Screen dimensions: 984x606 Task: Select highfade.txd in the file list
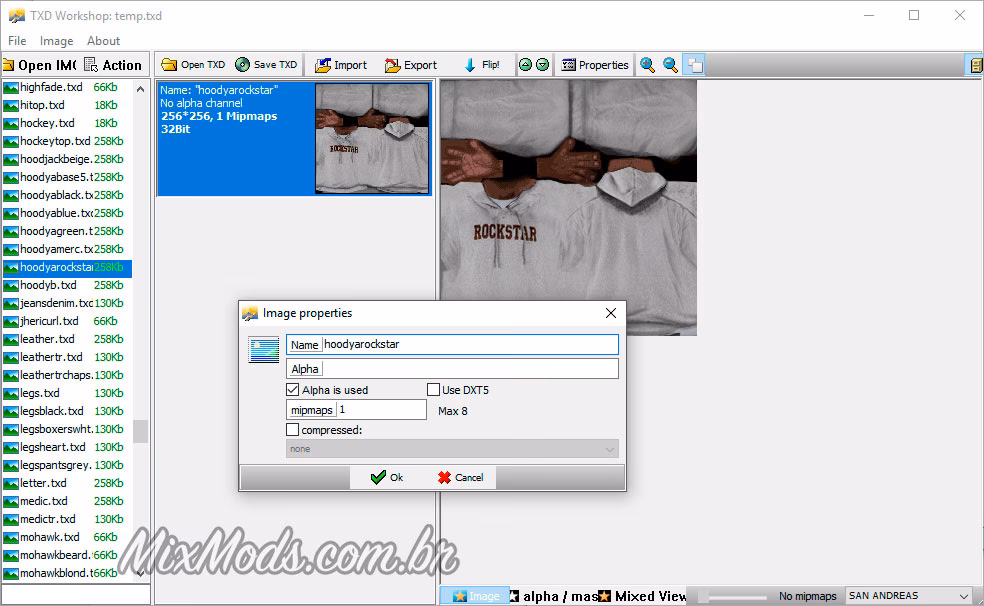[67, 87]
